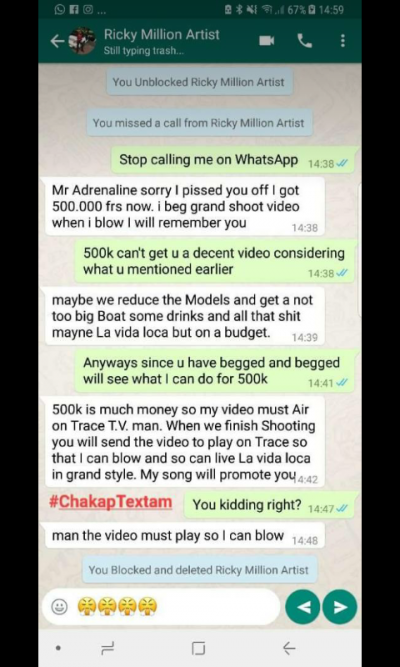The image size is (400, 667).
Task: Tap the left-pointing green round button
Action: tap(303, 607)
